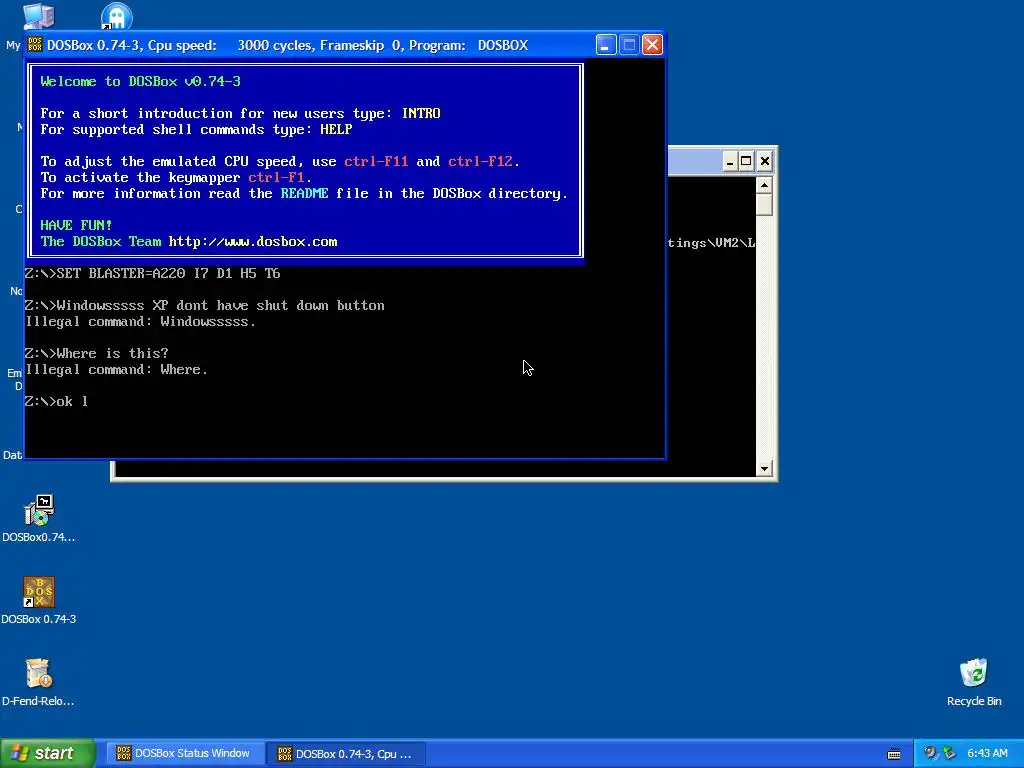Click the 'SET BLASTER=A220 I7 D1 H5 T6' line
Image resolution: width=1024 pixels, height=768 pixels.
153,273
